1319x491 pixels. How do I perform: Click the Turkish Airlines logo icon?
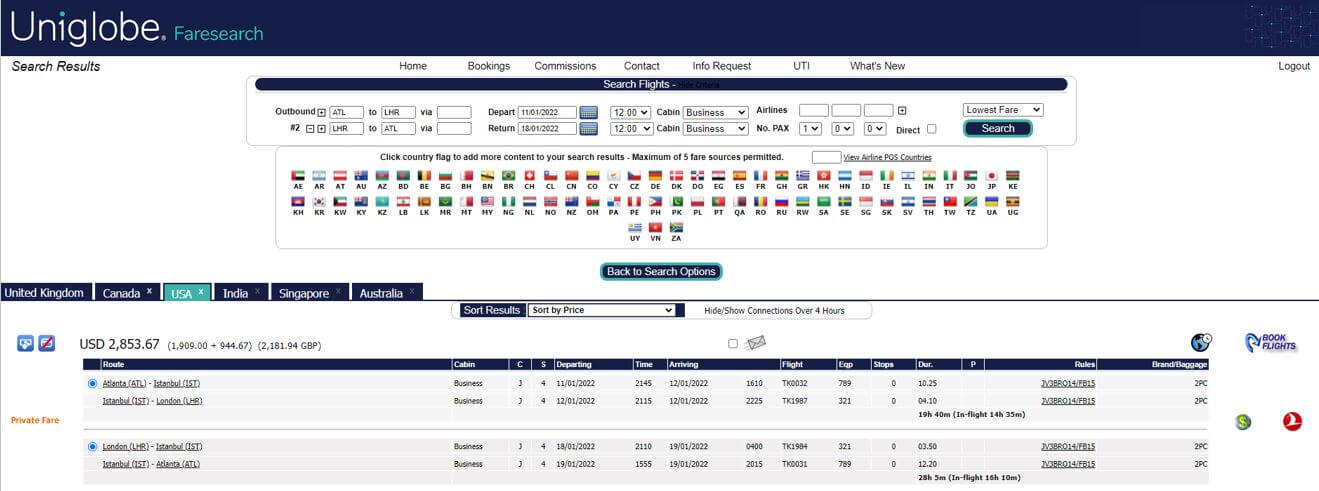[1292, 422]
